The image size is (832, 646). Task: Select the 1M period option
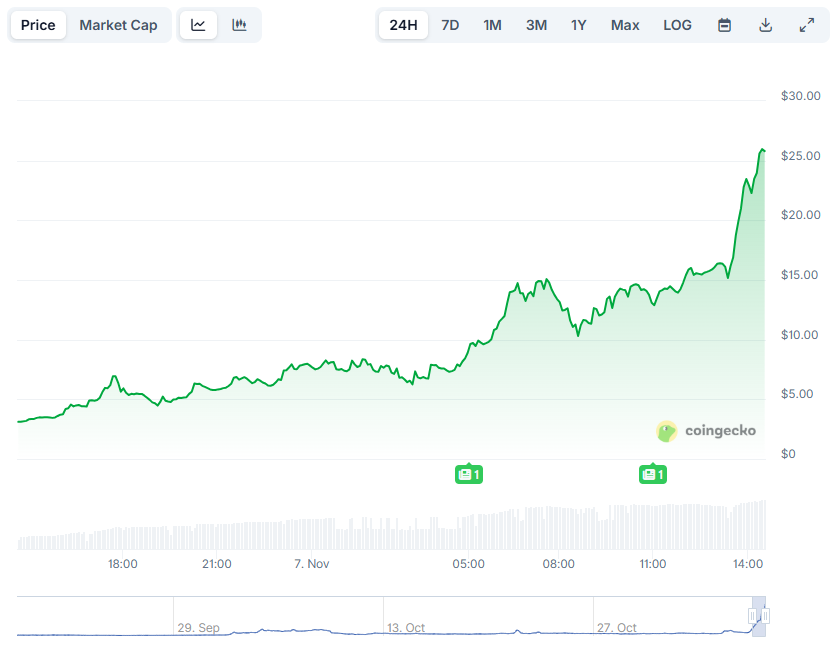tap(492, 25)
